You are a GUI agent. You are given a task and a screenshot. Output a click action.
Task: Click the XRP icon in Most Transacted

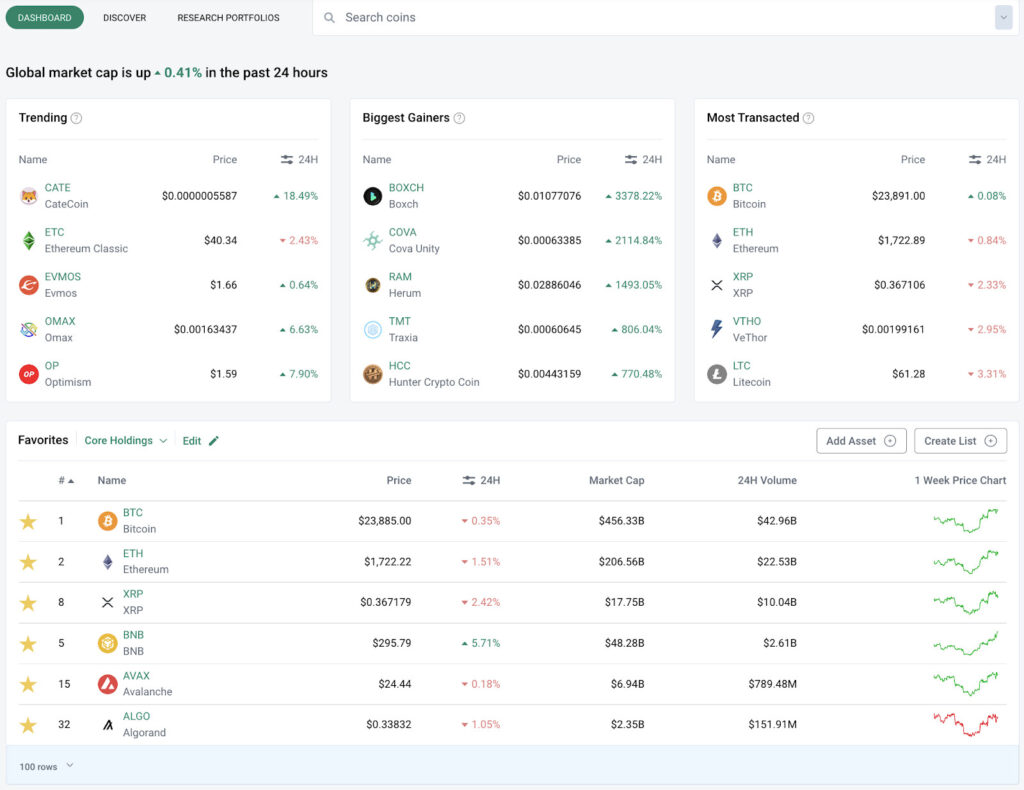pos(716,284)
